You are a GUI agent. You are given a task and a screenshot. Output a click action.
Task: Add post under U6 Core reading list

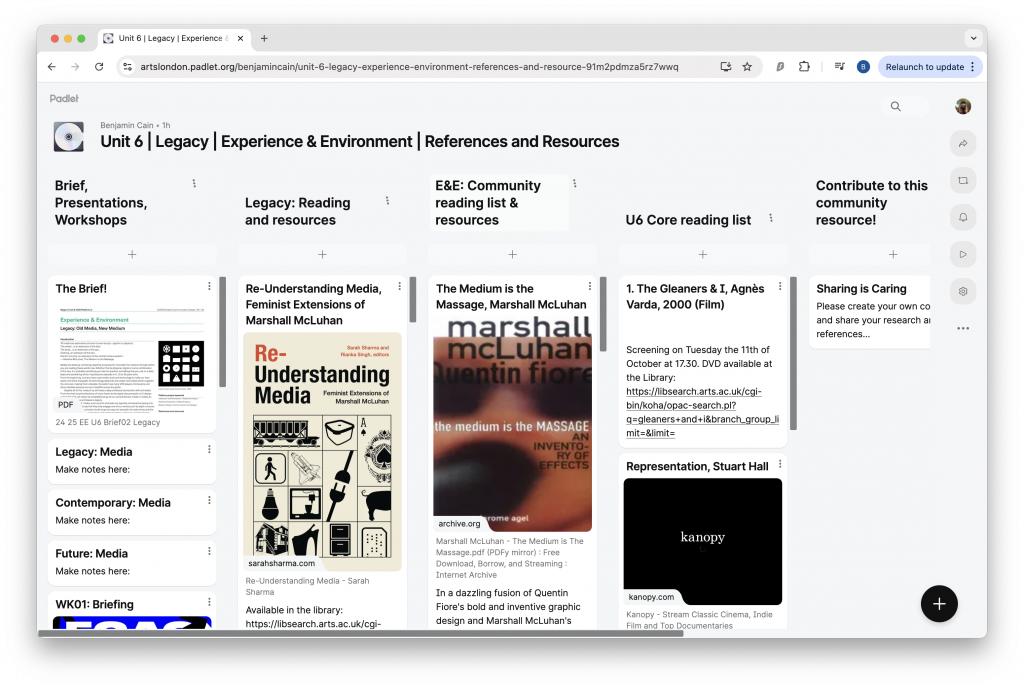click(703, 254)
